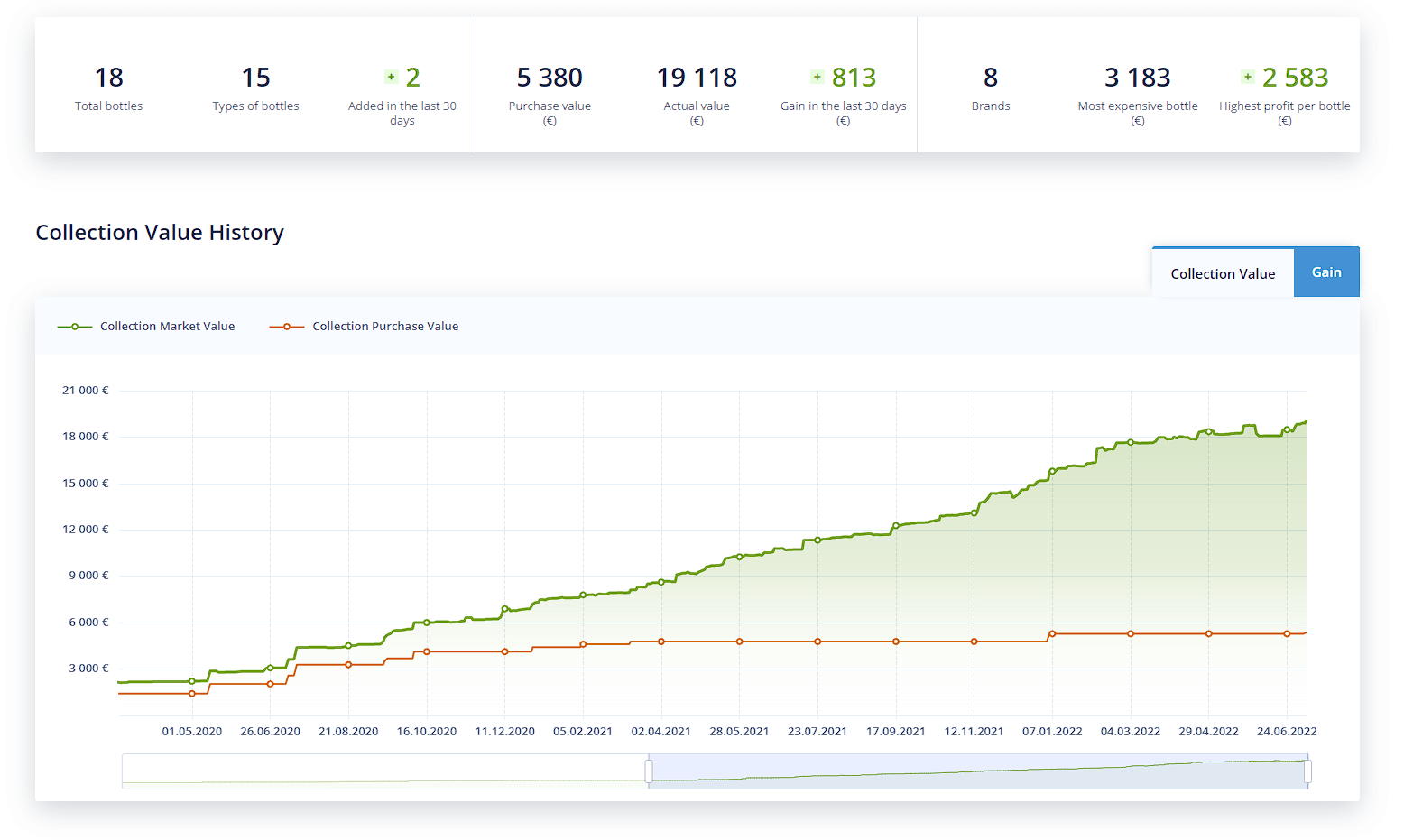
Task: Click the 12 000 € y-axis label
Action: pos(86,530)
